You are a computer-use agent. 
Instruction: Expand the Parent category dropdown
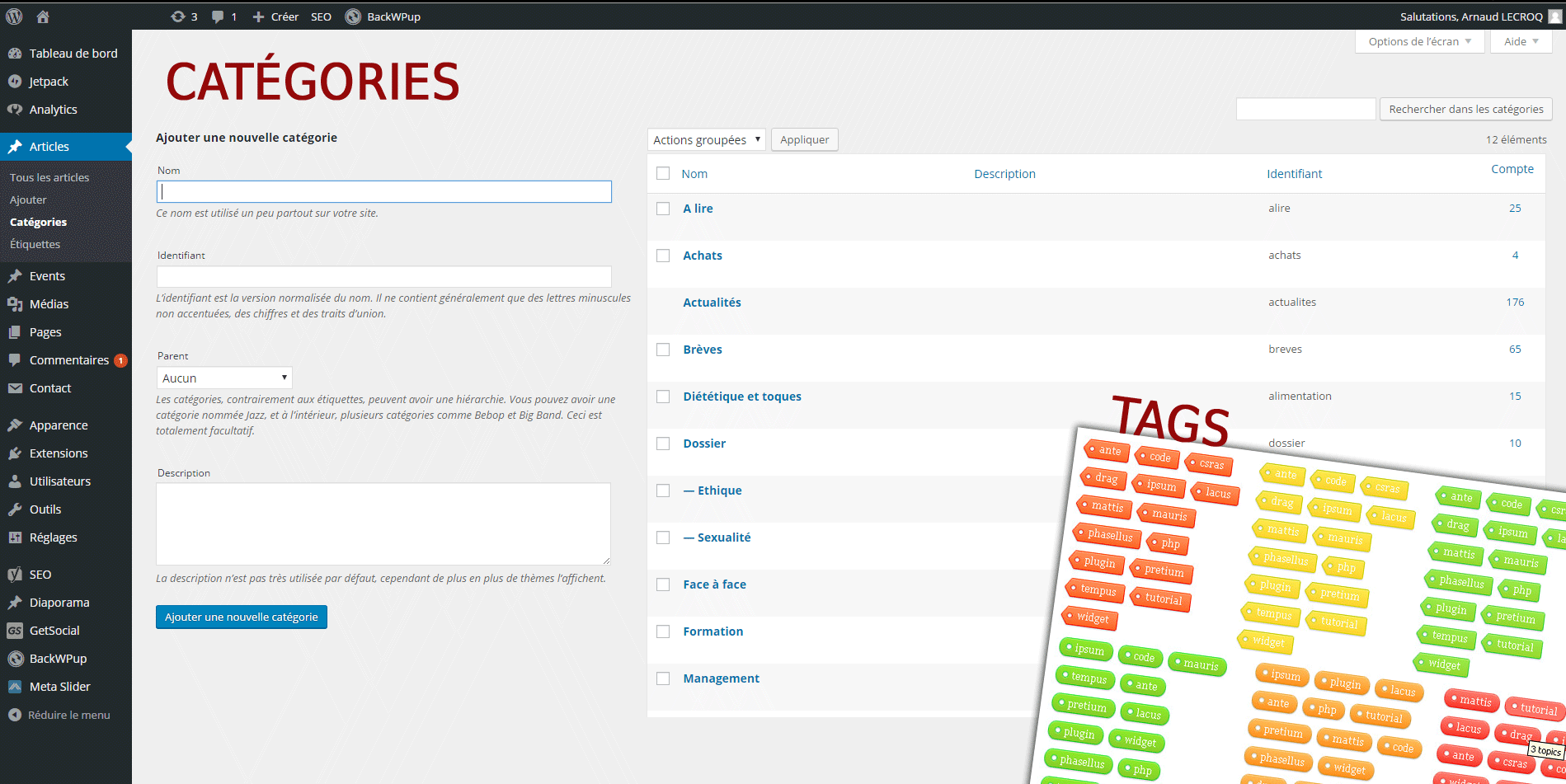224,378
